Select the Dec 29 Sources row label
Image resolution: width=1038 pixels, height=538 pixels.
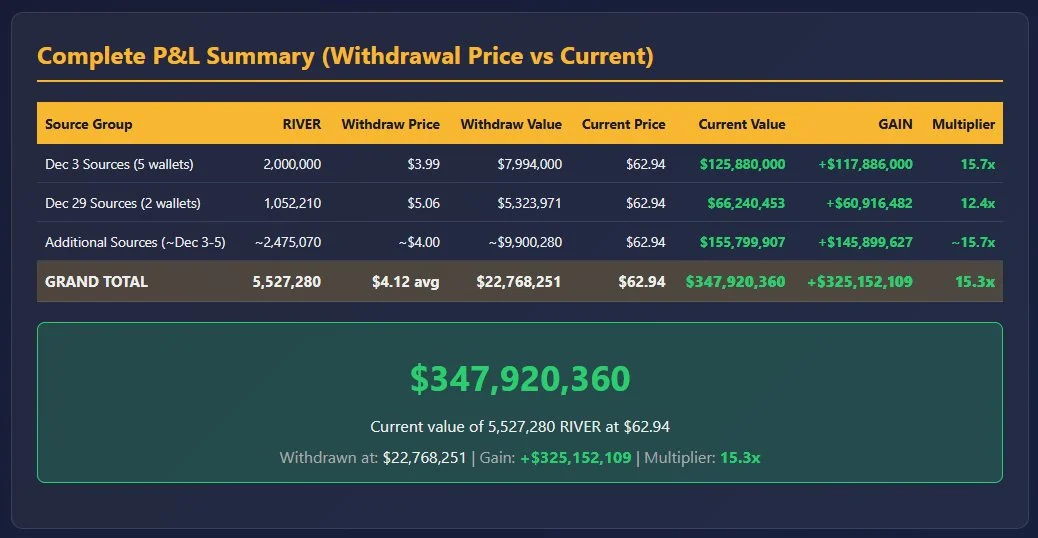tap(123, 203)
